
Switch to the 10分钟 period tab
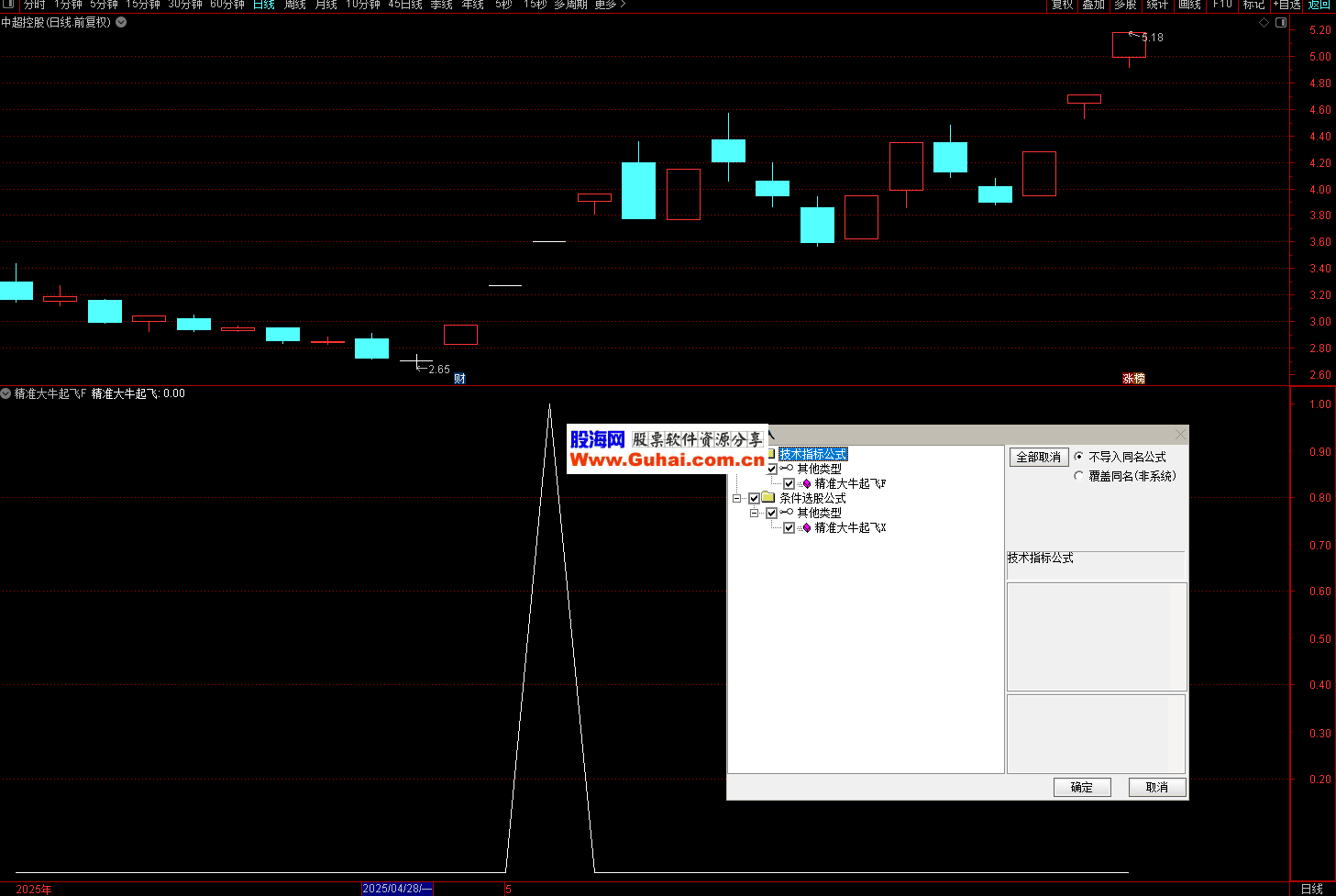pos(363,5)
